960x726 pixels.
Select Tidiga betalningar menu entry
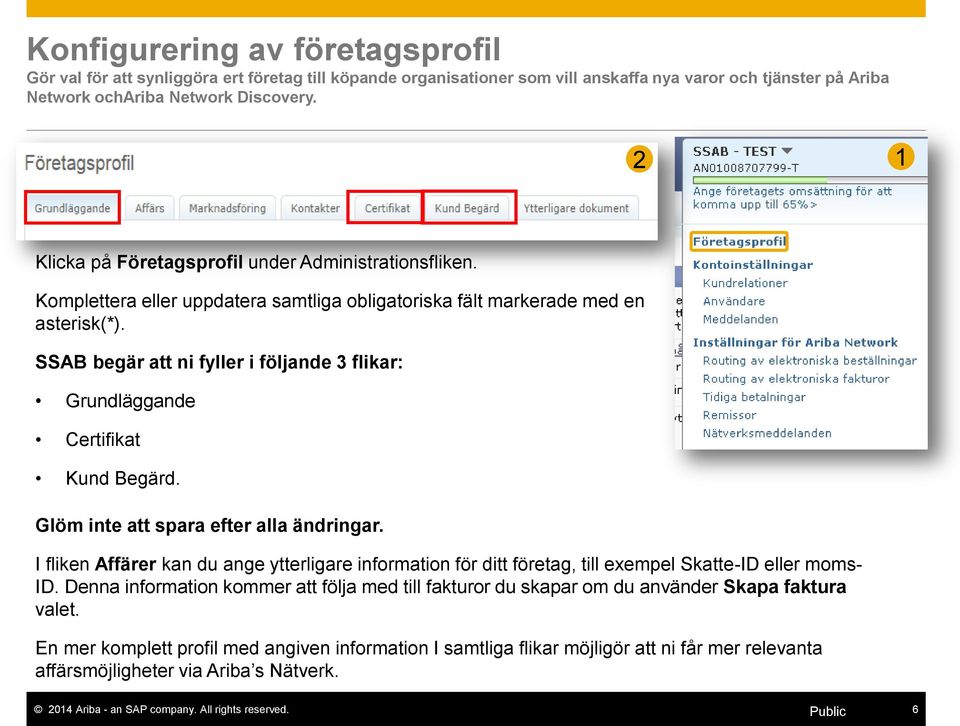(x=754, y=397)
